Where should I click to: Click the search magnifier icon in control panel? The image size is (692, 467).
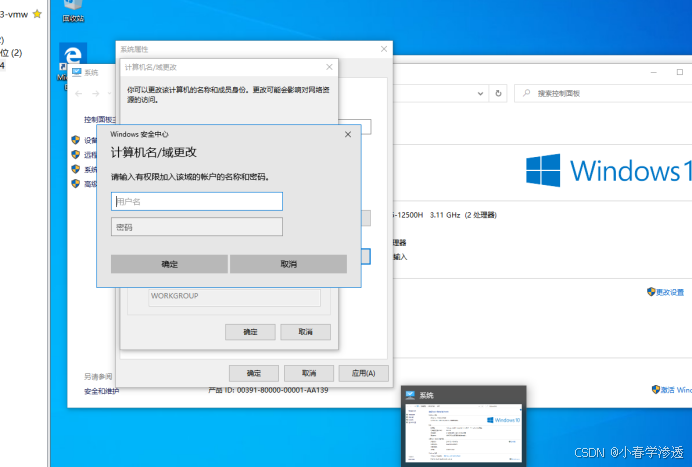(526, 93)
